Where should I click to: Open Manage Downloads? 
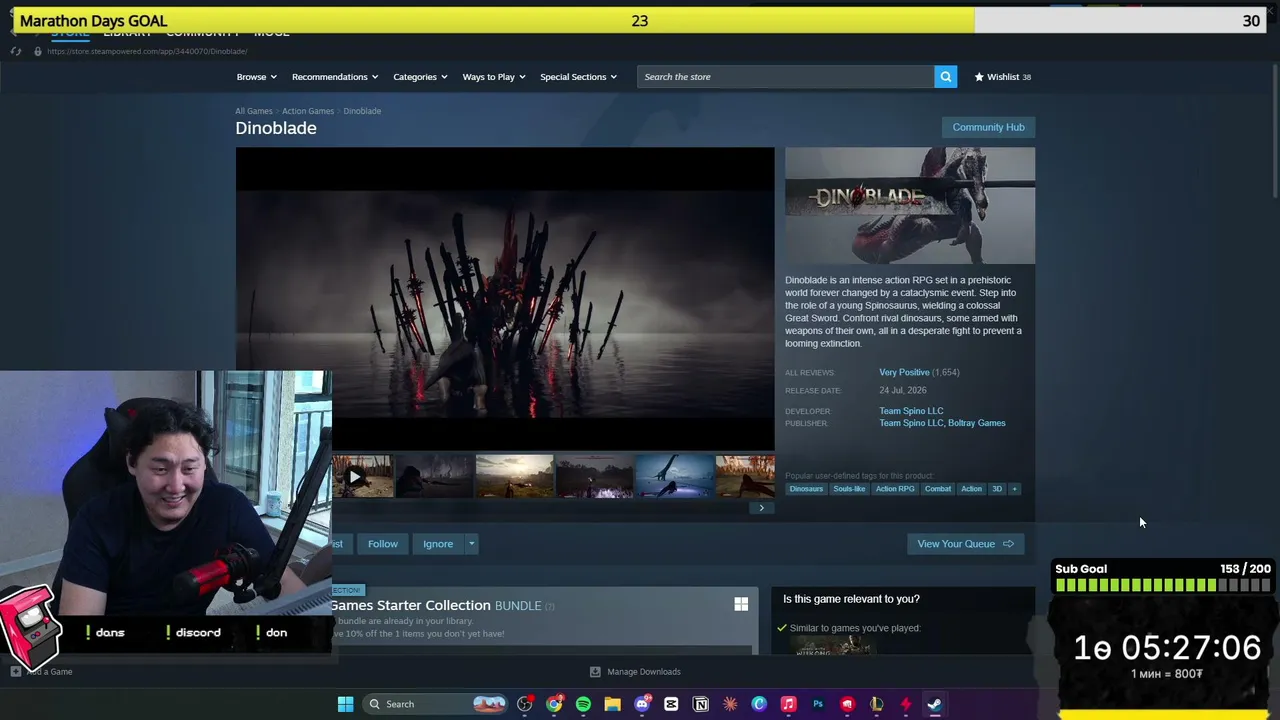635,672
